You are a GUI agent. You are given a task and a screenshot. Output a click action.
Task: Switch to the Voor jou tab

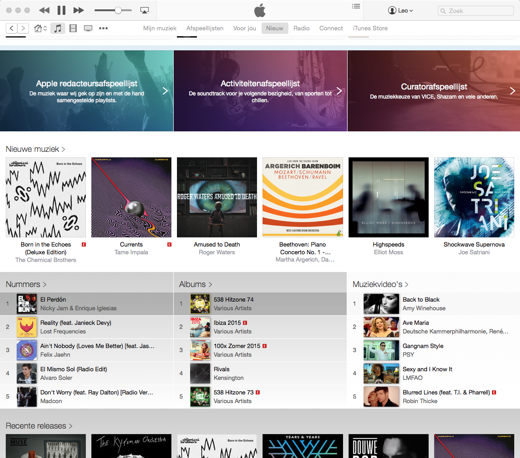(244, 28)
